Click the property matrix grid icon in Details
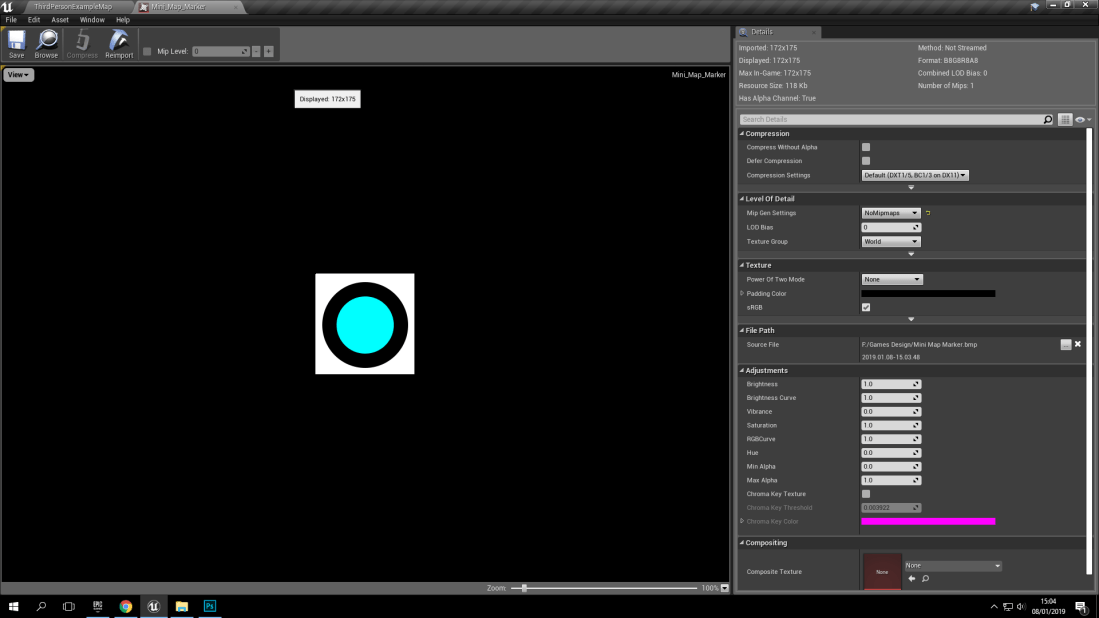Image resolution: width=1099 pixels, height=618 pixels. click(x=1065, y=119)
